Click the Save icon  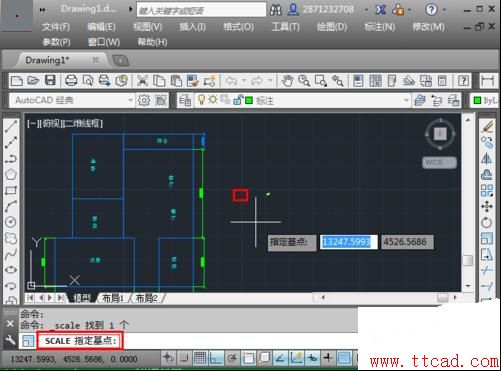(x=50, y=81)
